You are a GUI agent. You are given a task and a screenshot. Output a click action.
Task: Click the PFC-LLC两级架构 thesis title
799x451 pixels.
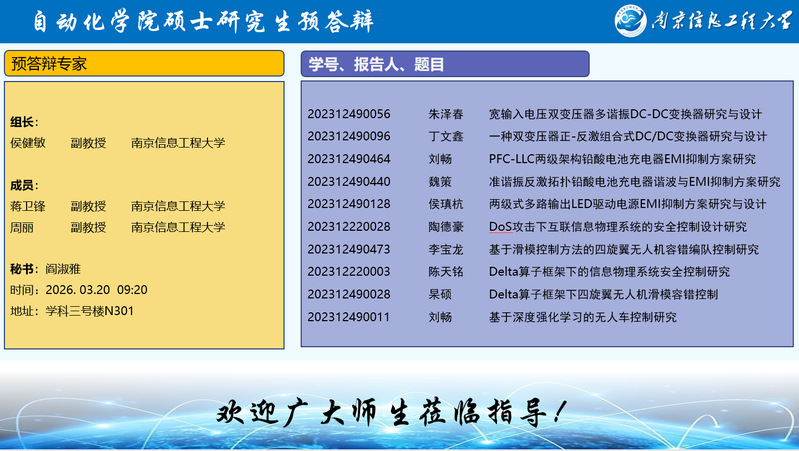[x=622, y=159]
